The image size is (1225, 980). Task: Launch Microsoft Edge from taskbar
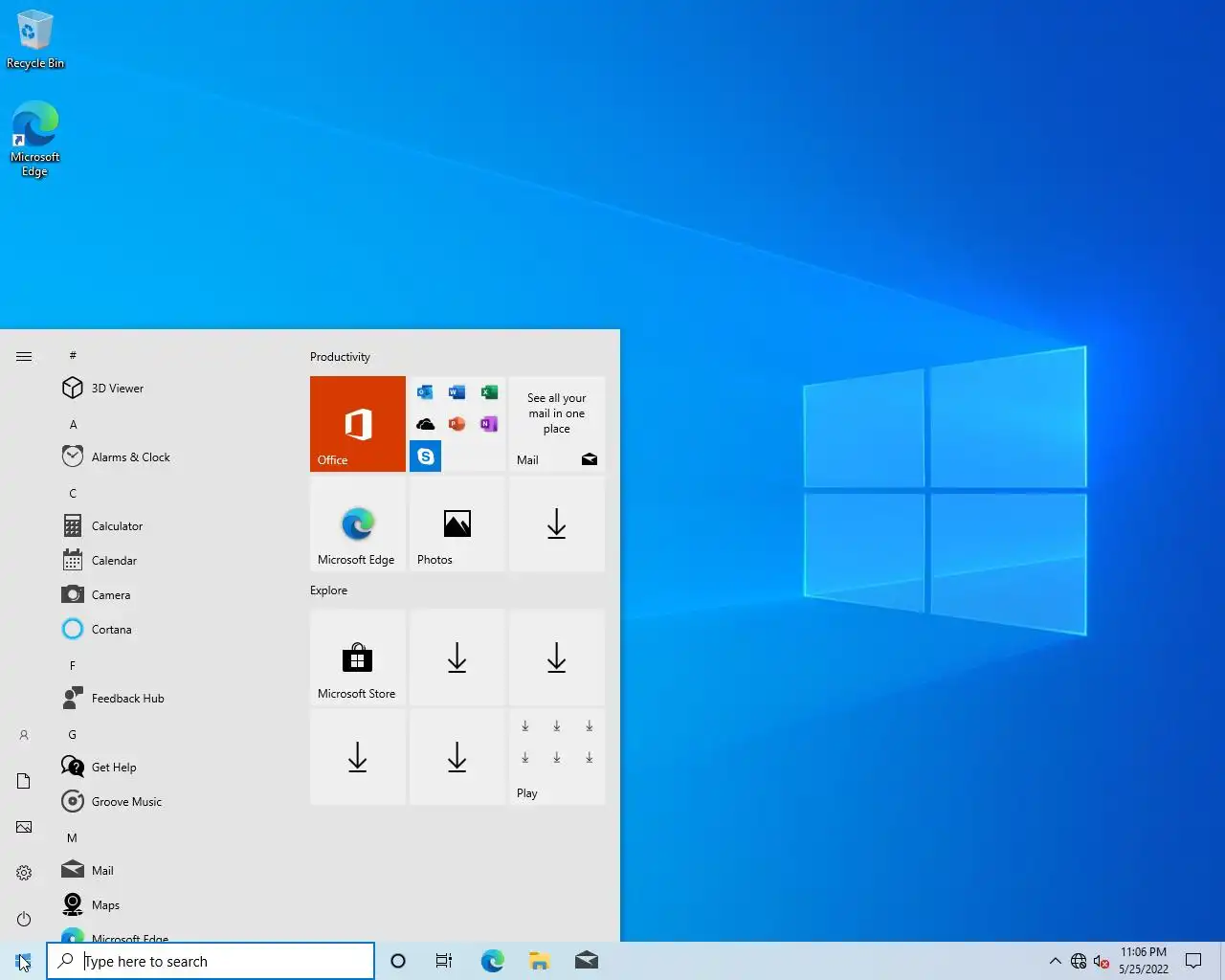click(492, 961)
